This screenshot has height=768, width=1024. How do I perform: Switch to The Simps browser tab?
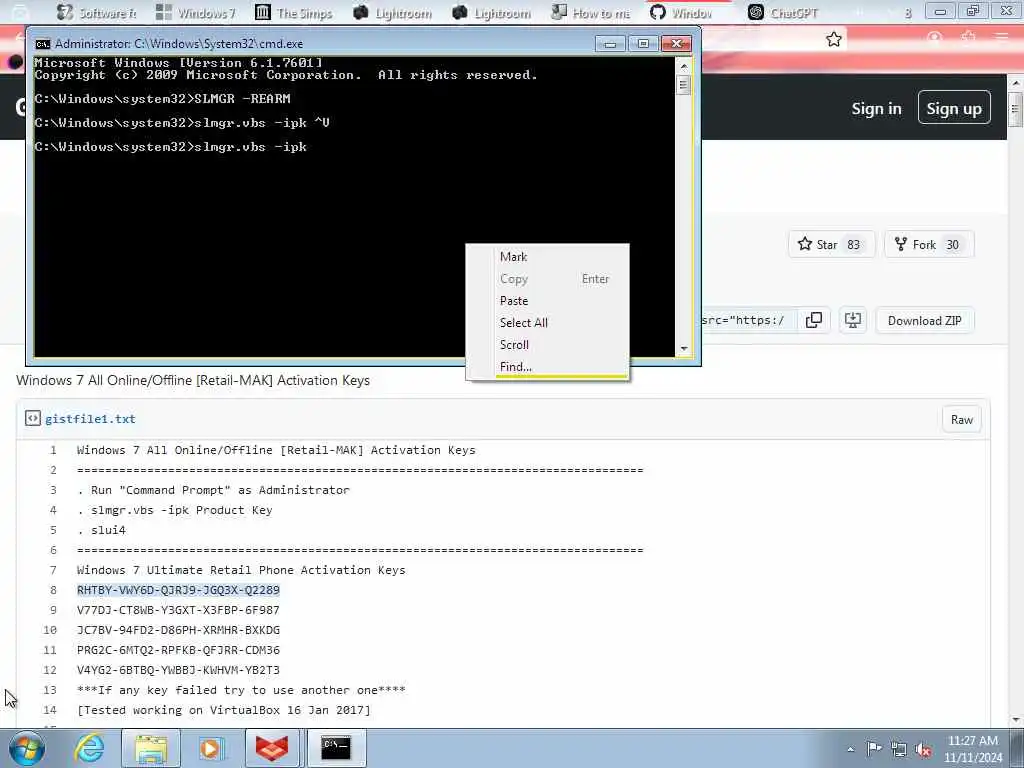[x=294, y=12]
